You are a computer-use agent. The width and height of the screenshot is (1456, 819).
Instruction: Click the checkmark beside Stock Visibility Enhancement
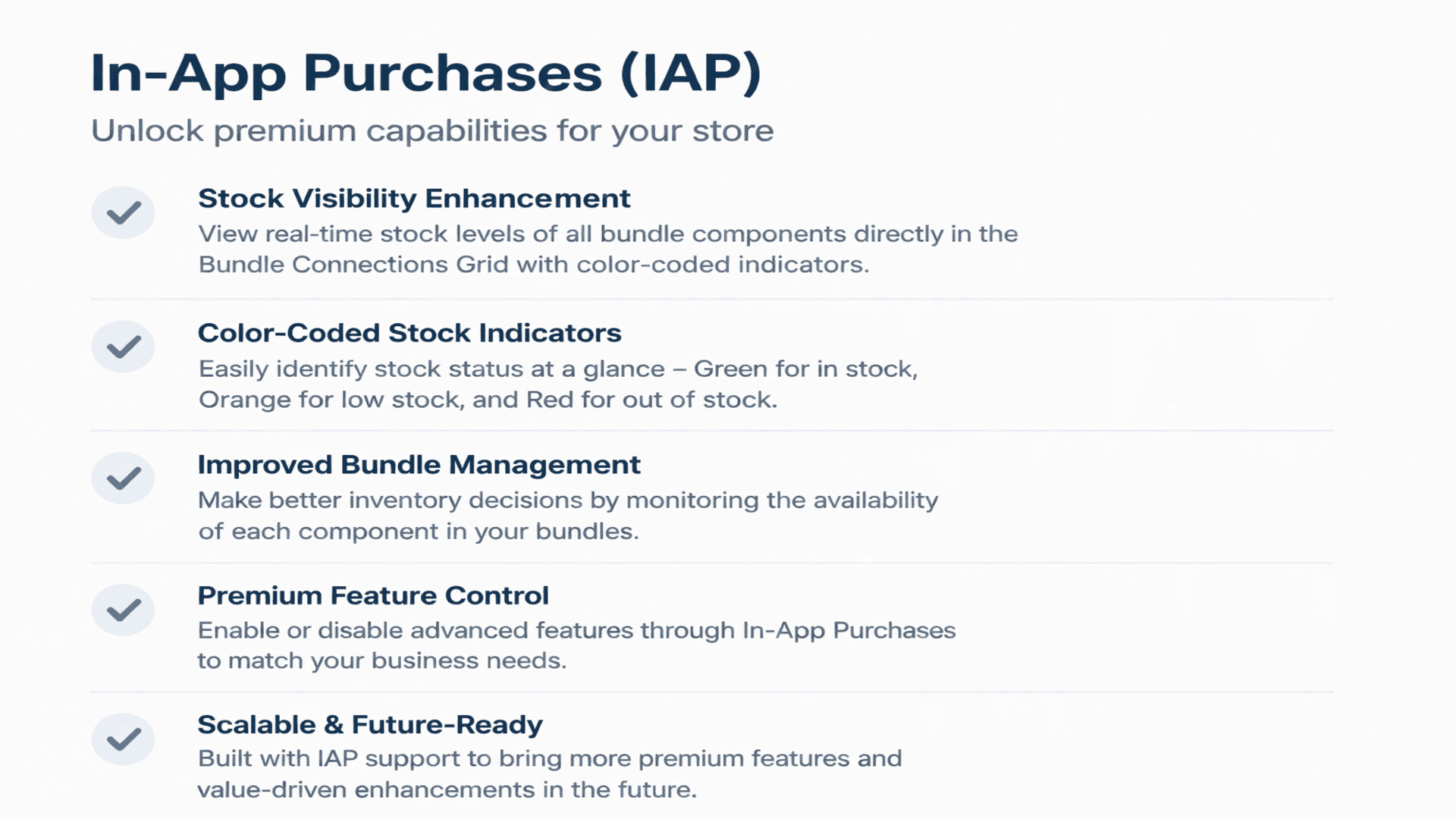(x=123, y=213)
